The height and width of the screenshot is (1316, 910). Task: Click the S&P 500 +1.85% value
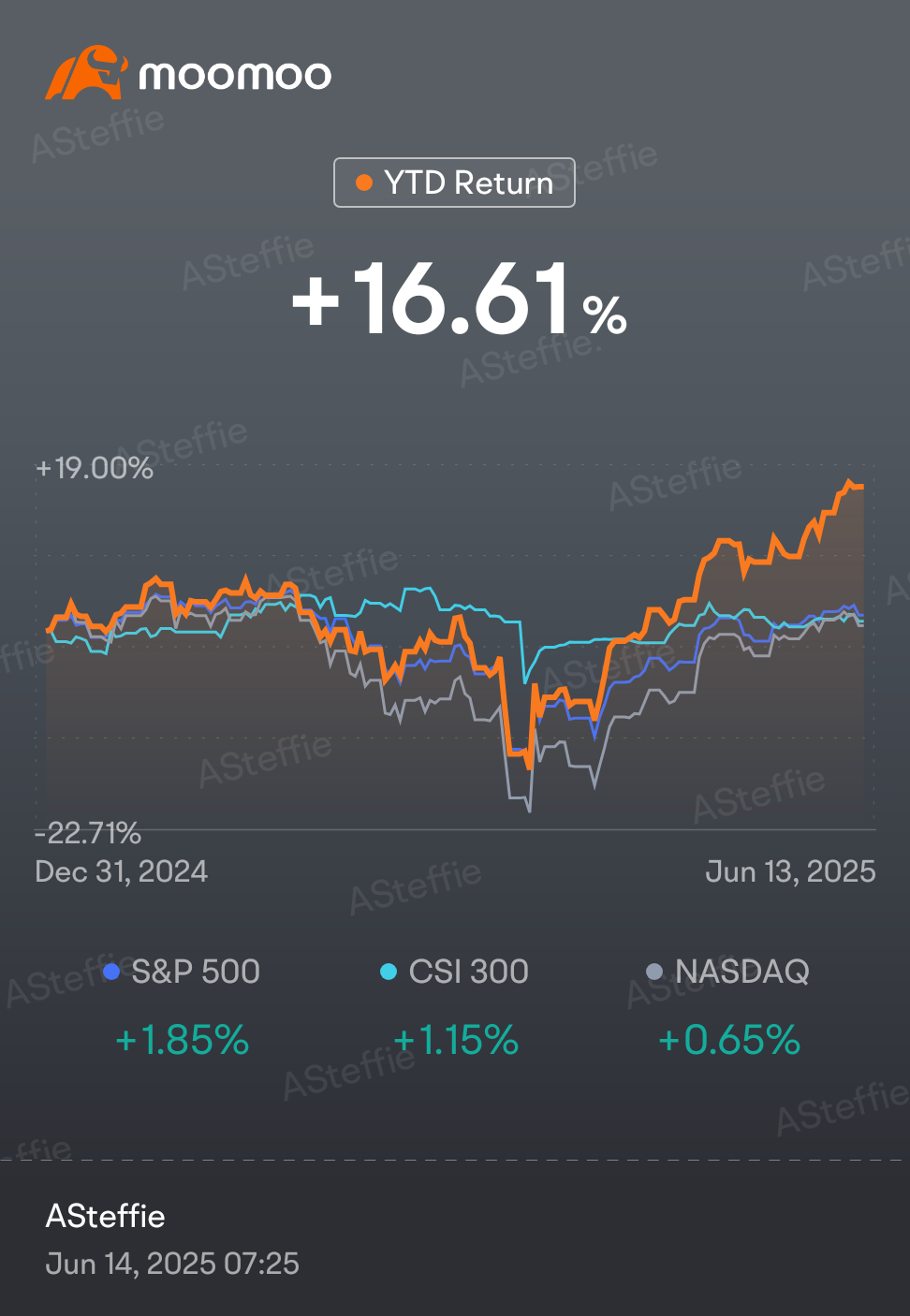(182, 1040)
